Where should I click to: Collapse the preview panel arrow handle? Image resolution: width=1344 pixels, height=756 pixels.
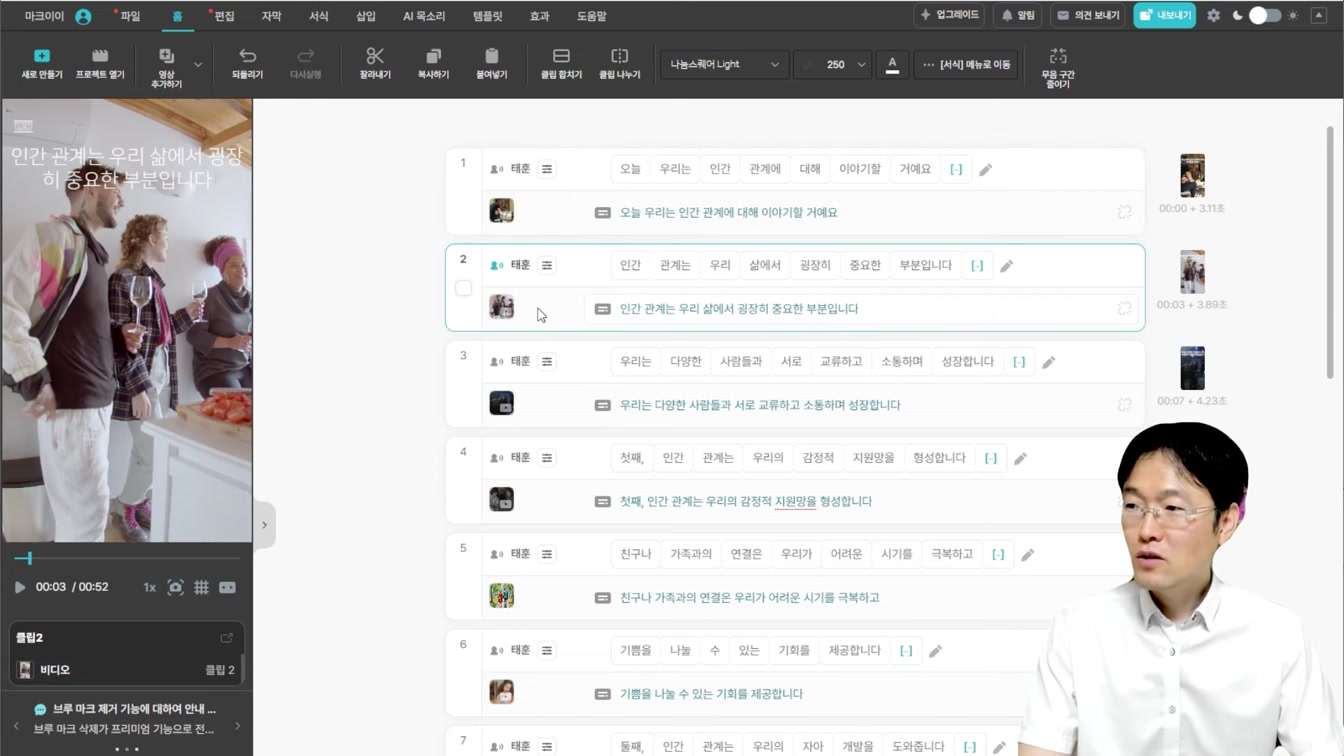(x=264, y=525)
